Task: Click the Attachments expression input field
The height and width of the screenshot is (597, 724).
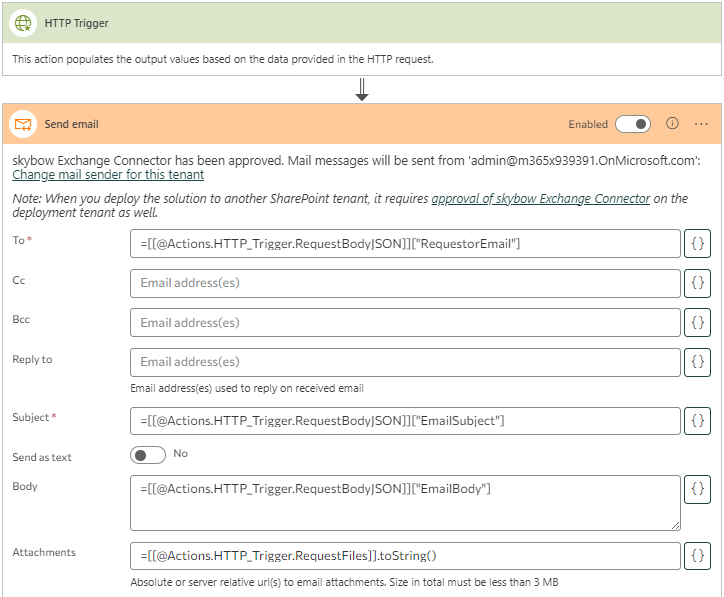Action: point(405,556)
